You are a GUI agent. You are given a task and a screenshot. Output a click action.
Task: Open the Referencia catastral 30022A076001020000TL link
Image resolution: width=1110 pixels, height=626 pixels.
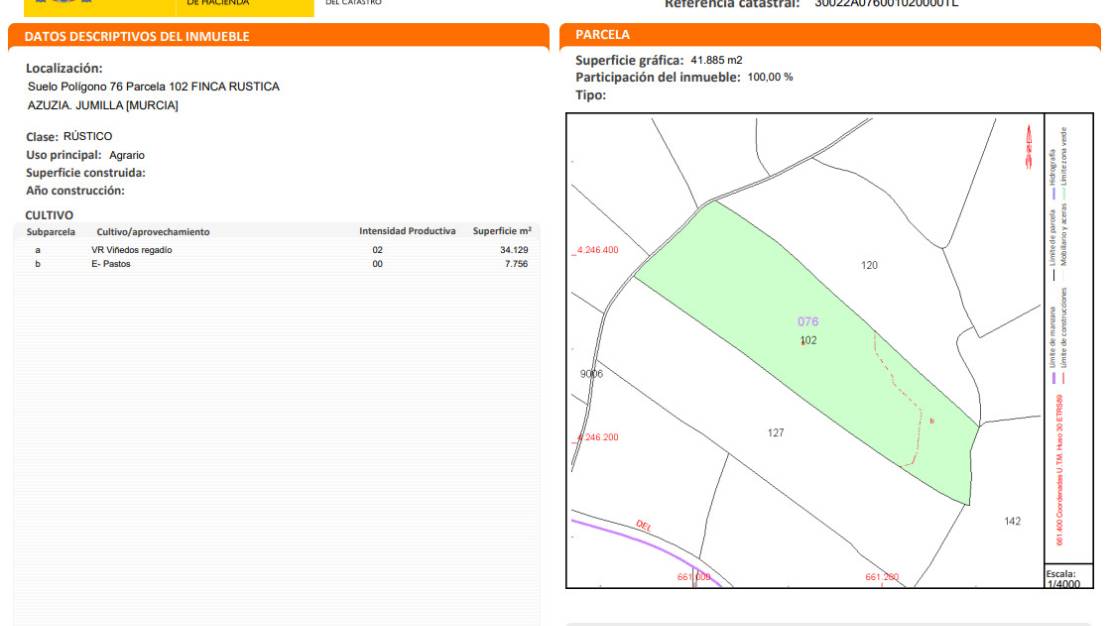click(x=890, y=4)
